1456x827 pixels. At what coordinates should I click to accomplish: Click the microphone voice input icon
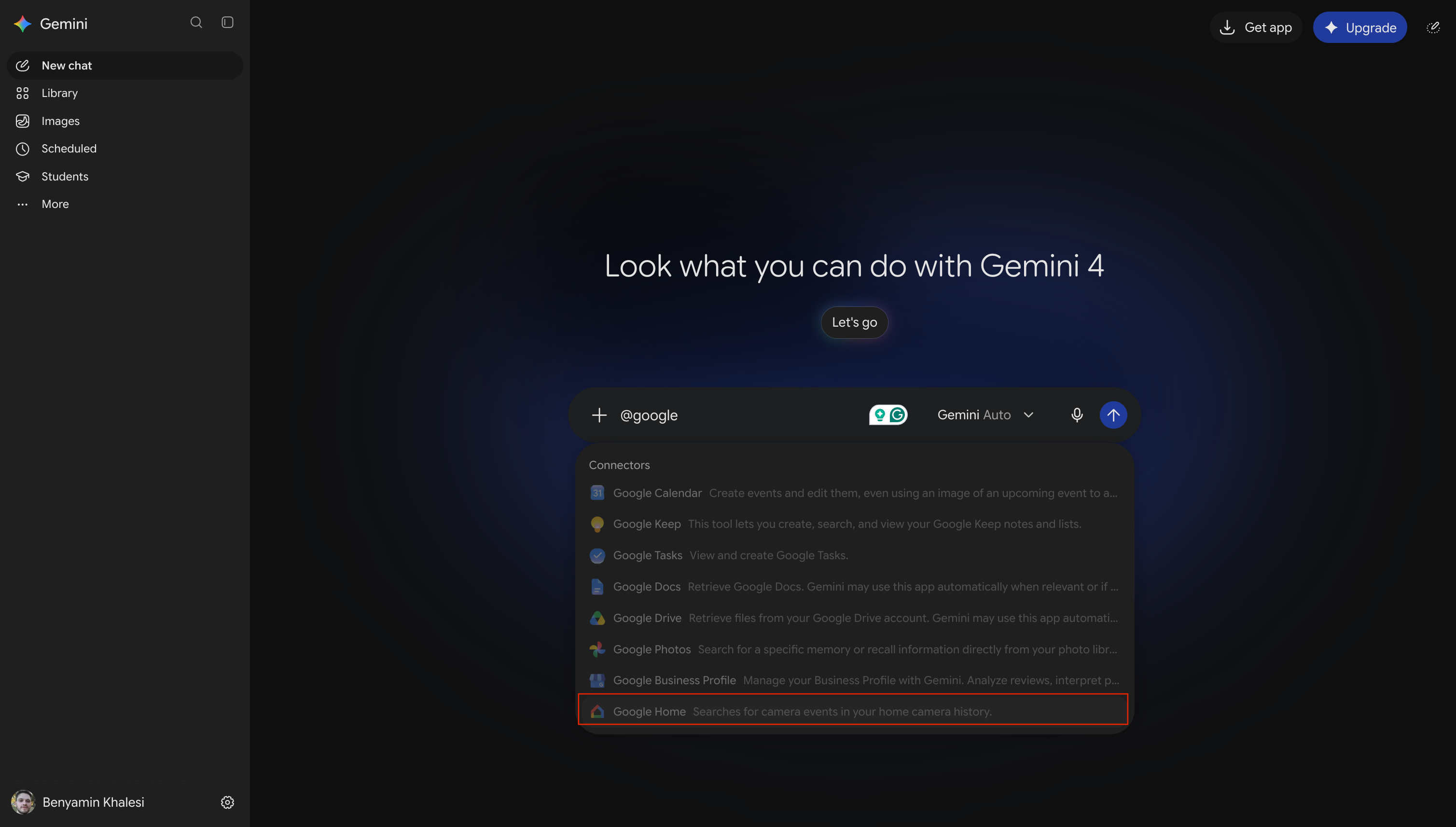click(1077, 415)
